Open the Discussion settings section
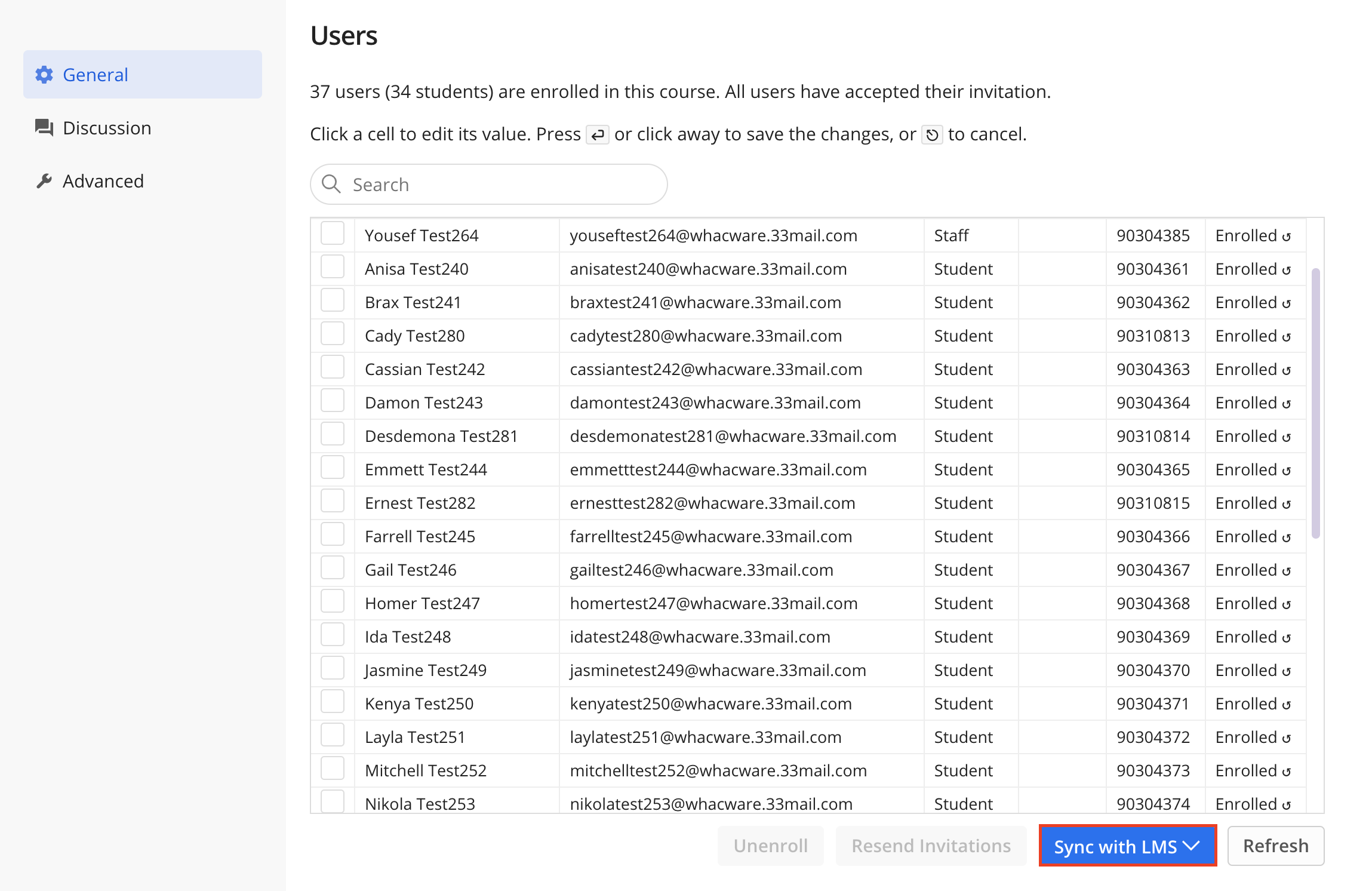Viewport: 1372px width, 891px height. pyautogui.click(x=107, y=128)
